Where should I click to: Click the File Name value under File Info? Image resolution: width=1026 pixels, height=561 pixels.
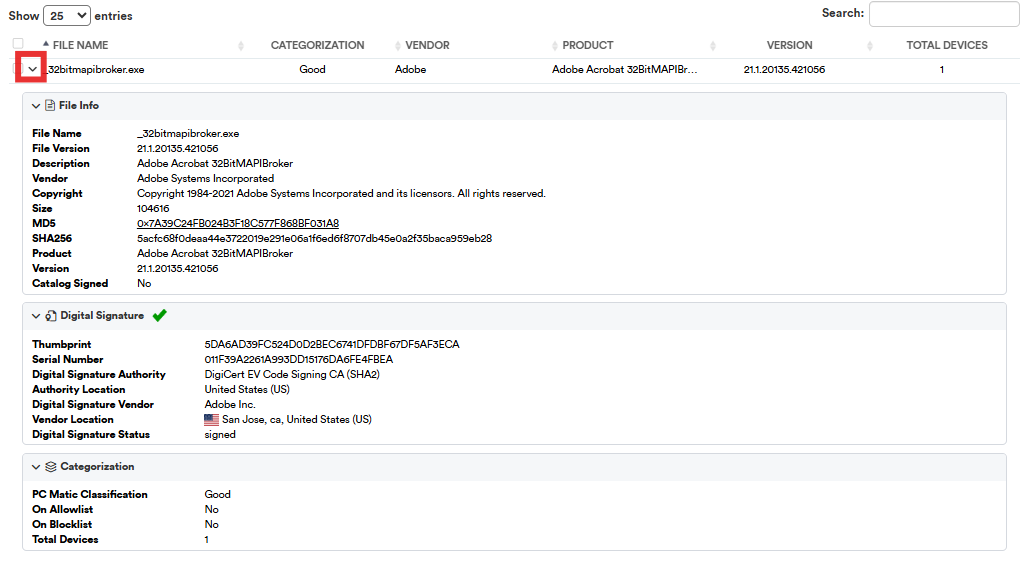coord(188,134)
